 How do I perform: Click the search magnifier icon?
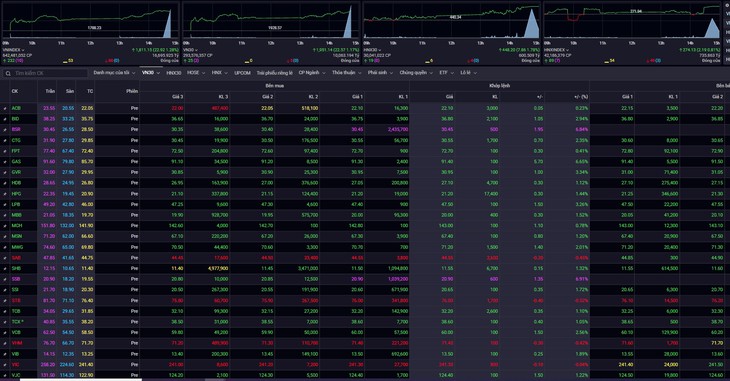click(x=8, y=73)
